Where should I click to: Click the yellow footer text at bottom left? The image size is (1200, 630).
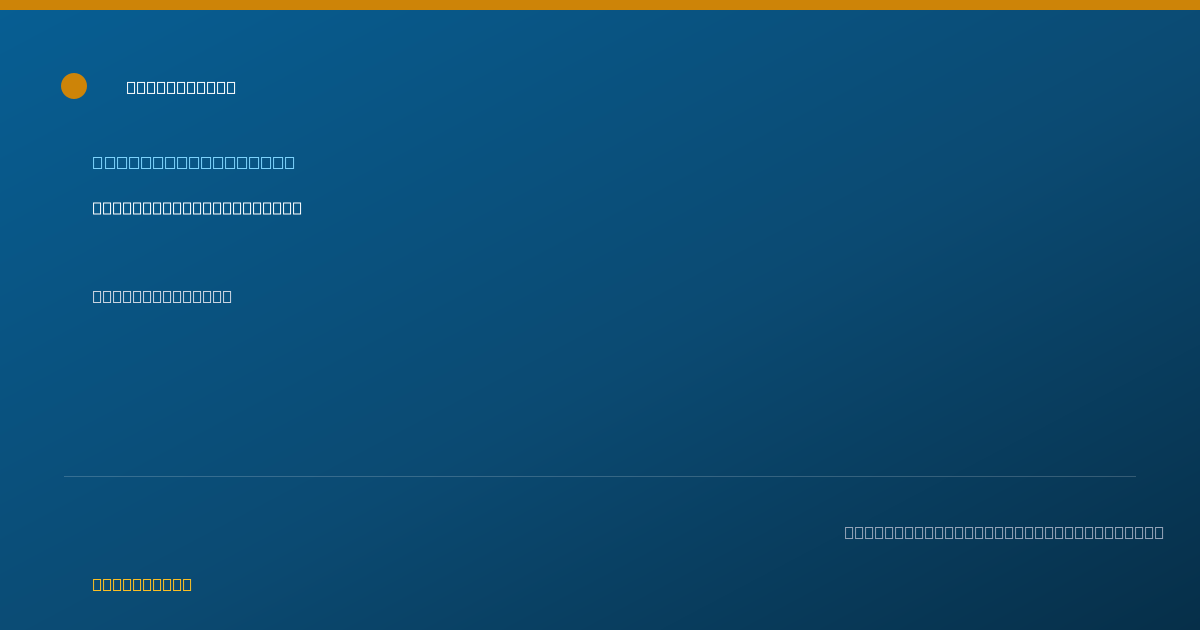click(142, 584)
